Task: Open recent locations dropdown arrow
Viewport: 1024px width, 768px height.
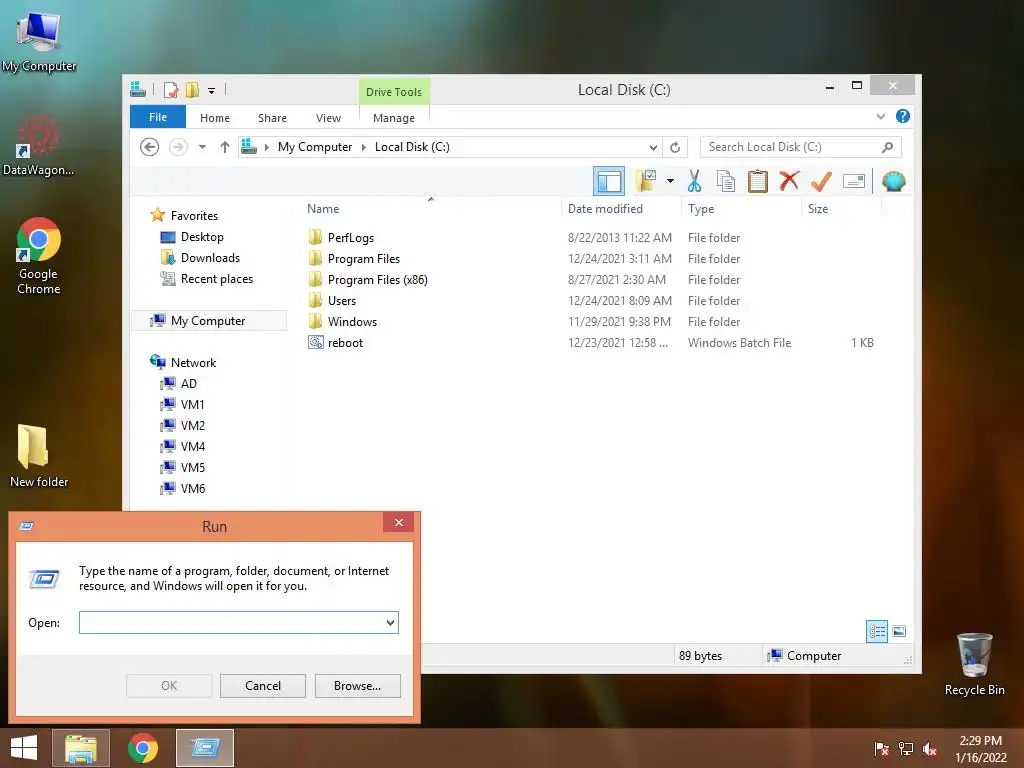Action: click(x=202, y=147)
